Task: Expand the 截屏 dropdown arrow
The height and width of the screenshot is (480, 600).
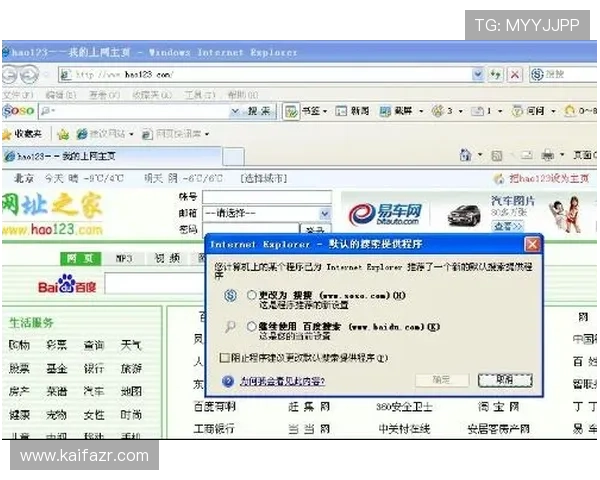Action: [421, 112]
